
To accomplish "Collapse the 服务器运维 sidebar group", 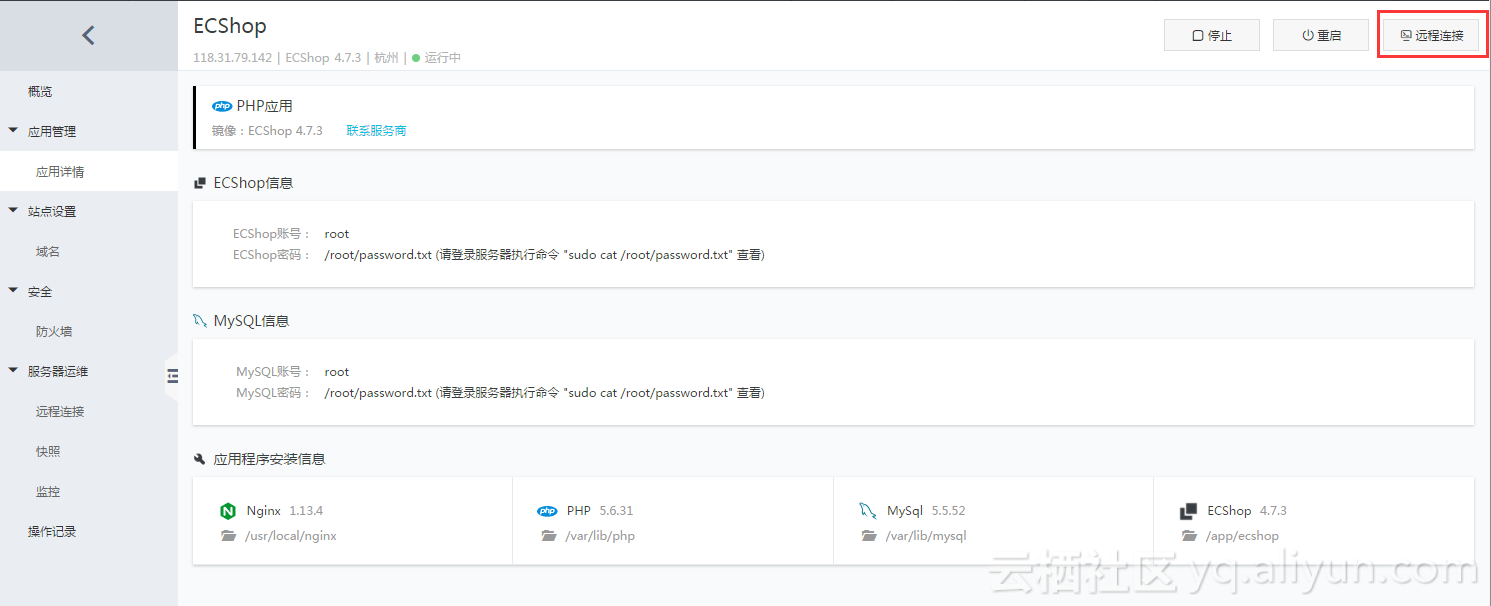I will [13, 371].
